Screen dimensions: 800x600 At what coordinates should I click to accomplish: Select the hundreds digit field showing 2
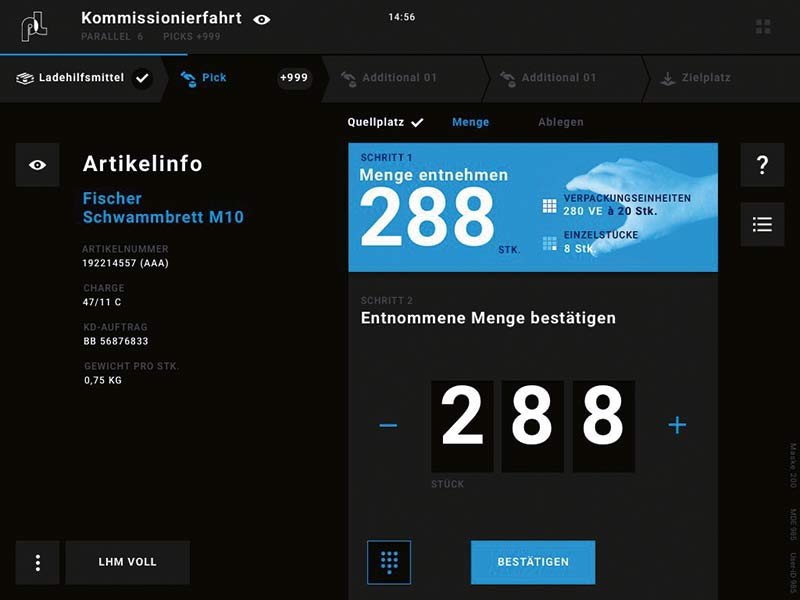point(462,426)
